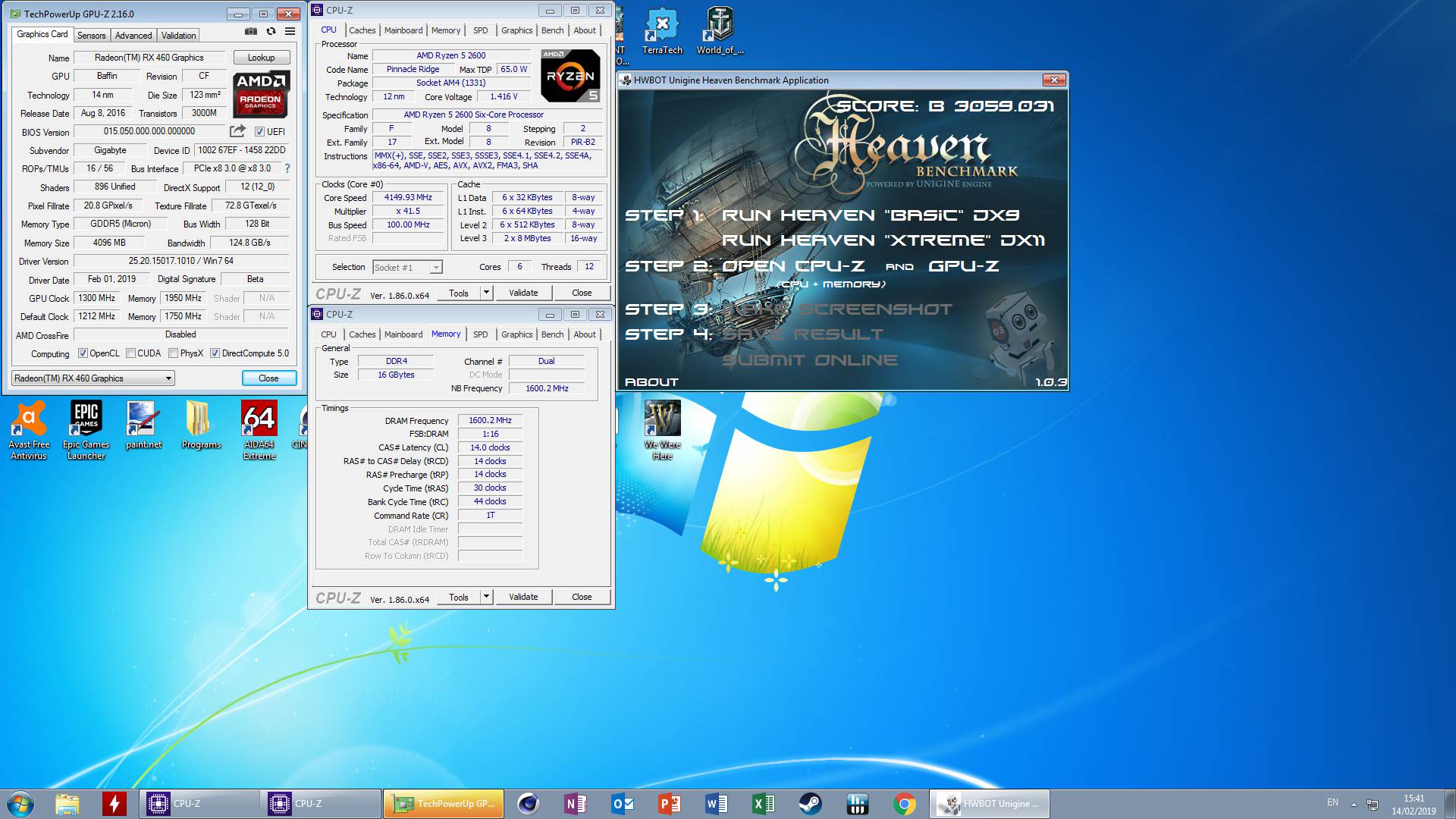Show hidden system tray icons arrow
1456x819 pixels.
pyautogui.click(x=1354, y=804)
